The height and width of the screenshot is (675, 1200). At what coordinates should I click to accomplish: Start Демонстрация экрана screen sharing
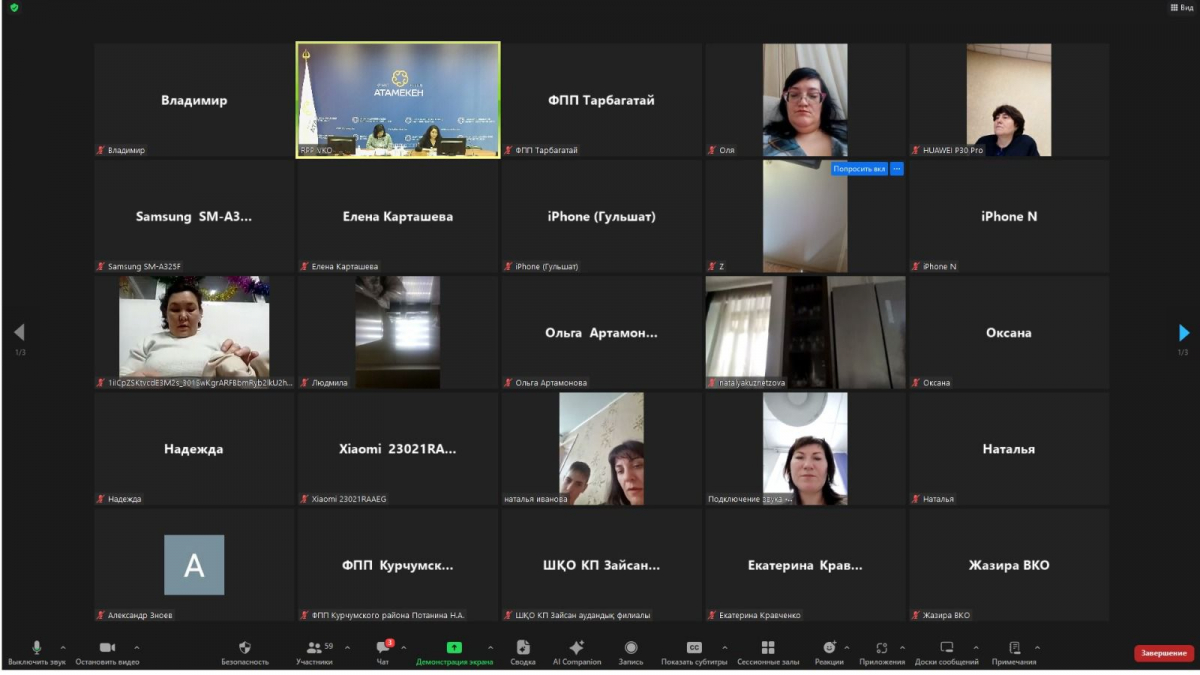454,653
